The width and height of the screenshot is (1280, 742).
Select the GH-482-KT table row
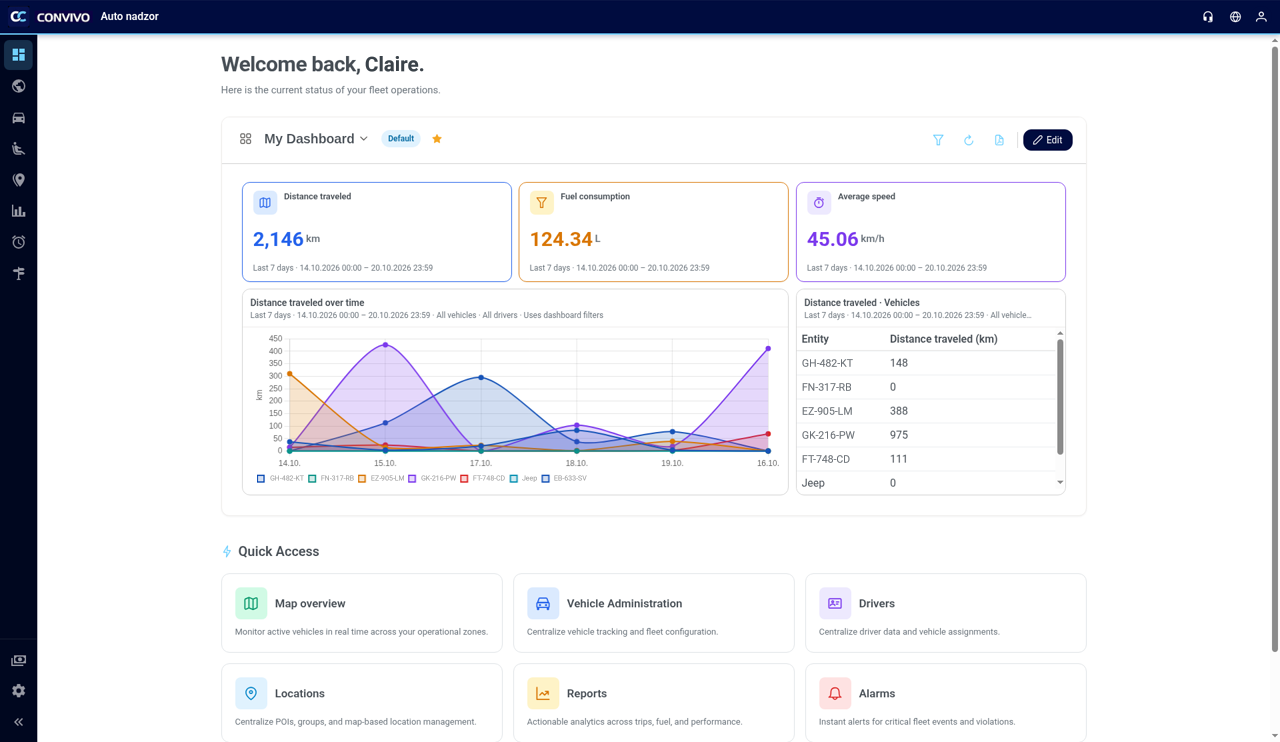click(x=926, y=363)
